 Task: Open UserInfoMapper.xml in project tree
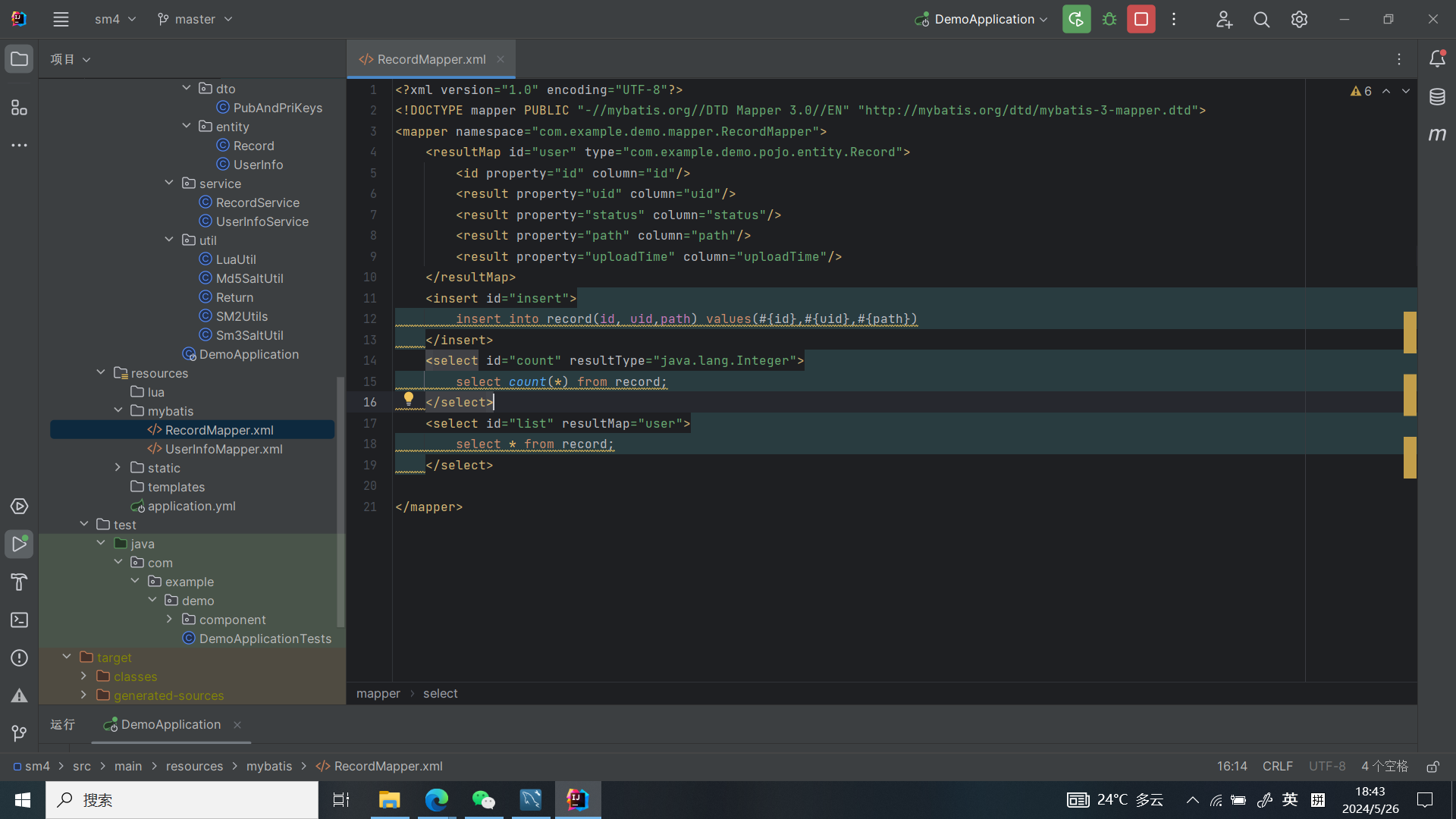pos(224,449)
